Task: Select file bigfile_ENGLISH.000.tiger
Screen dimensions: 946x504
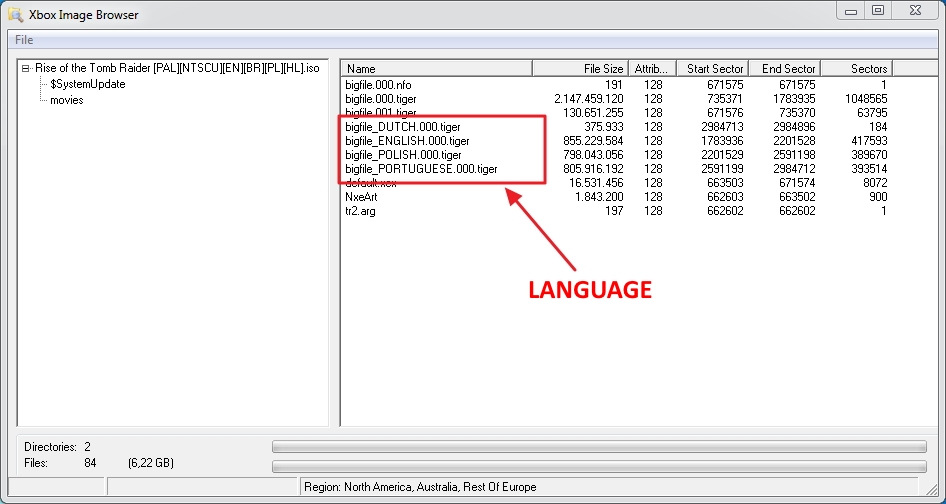Action: [407, 141]
